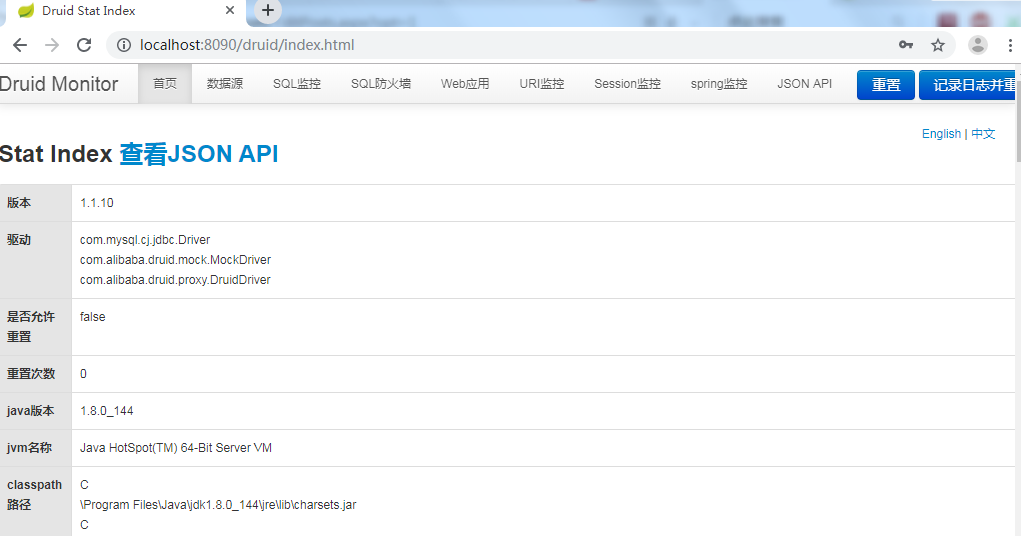Screen dimensions: 1021x536
Task: Select Java HotSpot(TM) 64-Bit Server VM text
Action: [x=176, y=447]
